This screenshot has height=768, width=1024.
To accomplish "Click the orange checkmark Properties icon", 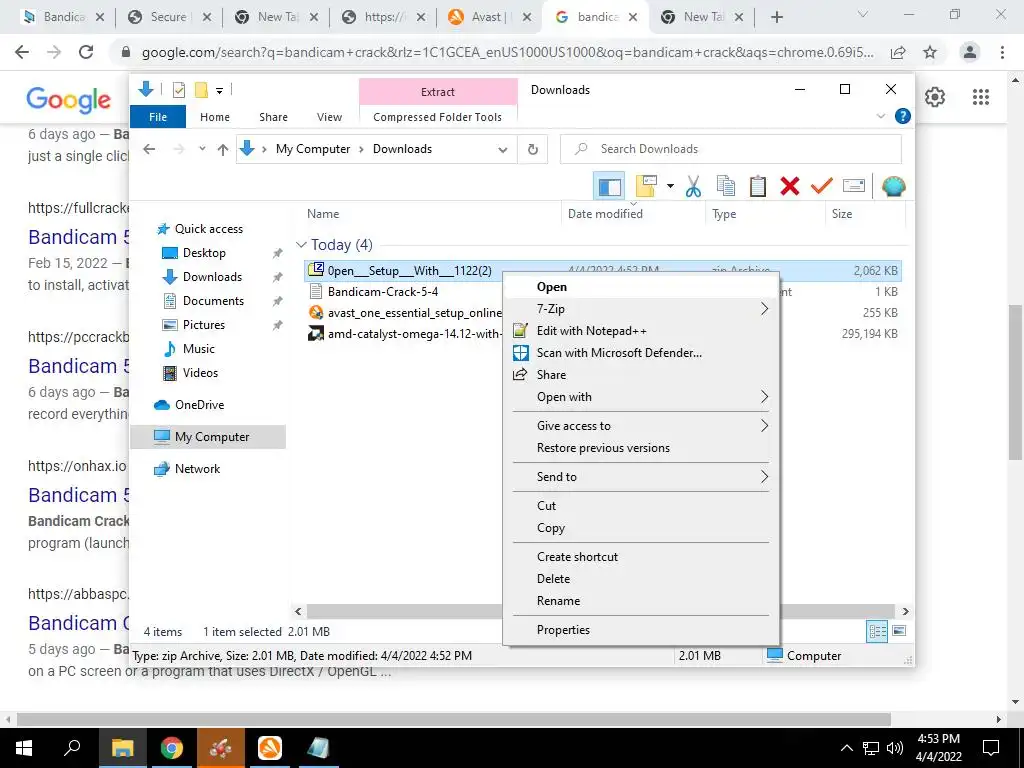I will (x=822, y=186).
